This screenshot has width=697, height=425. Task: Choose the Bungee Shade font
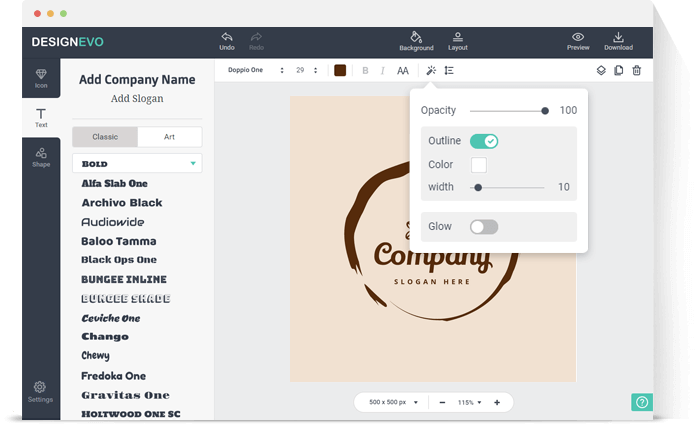tap(126, 299)
